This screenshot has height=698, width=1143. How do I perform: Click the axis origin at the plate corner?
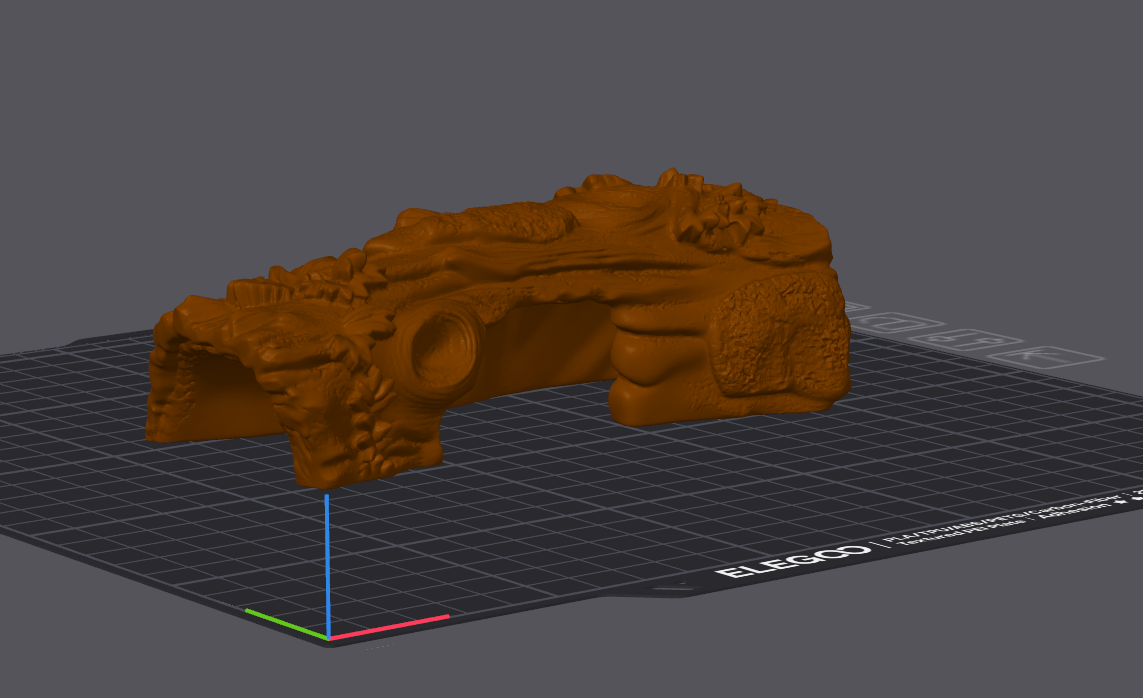click(x=328, y=637)
